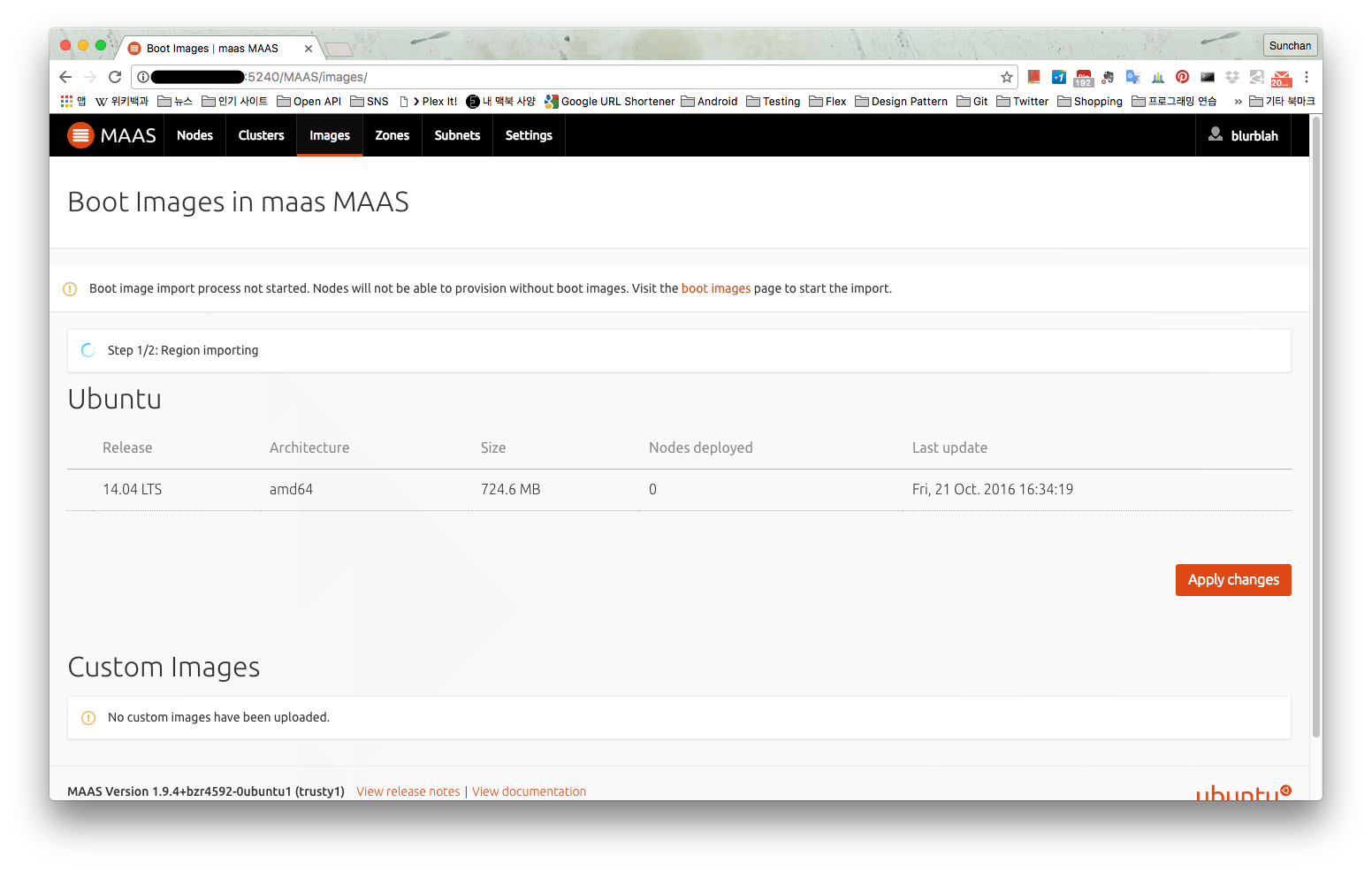Click the Dropbox extension icon

point(1232,77)
